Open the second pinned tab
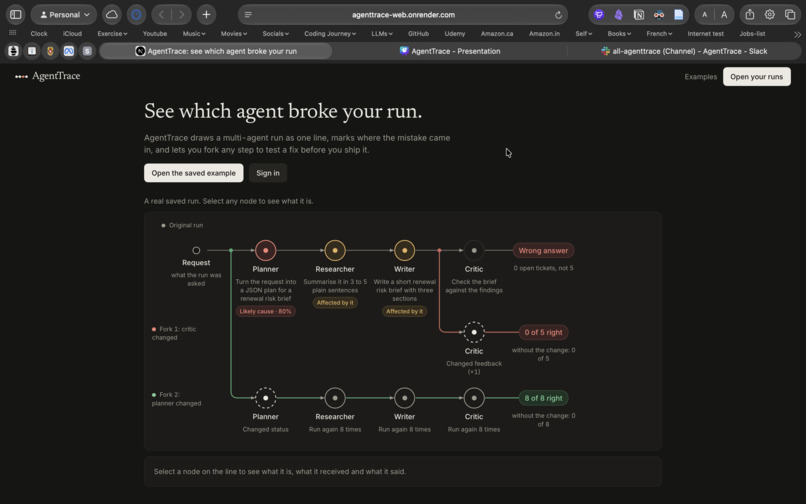This screenshot has height=504, width=806. [32, 51]
